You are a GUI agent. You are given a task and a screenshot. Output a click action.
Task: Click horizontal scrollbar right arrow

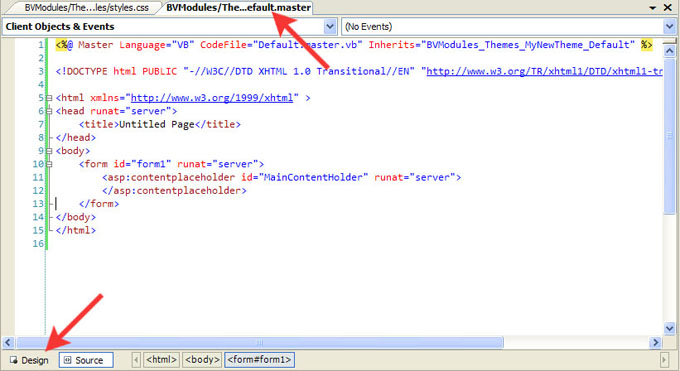coord(655,342)
